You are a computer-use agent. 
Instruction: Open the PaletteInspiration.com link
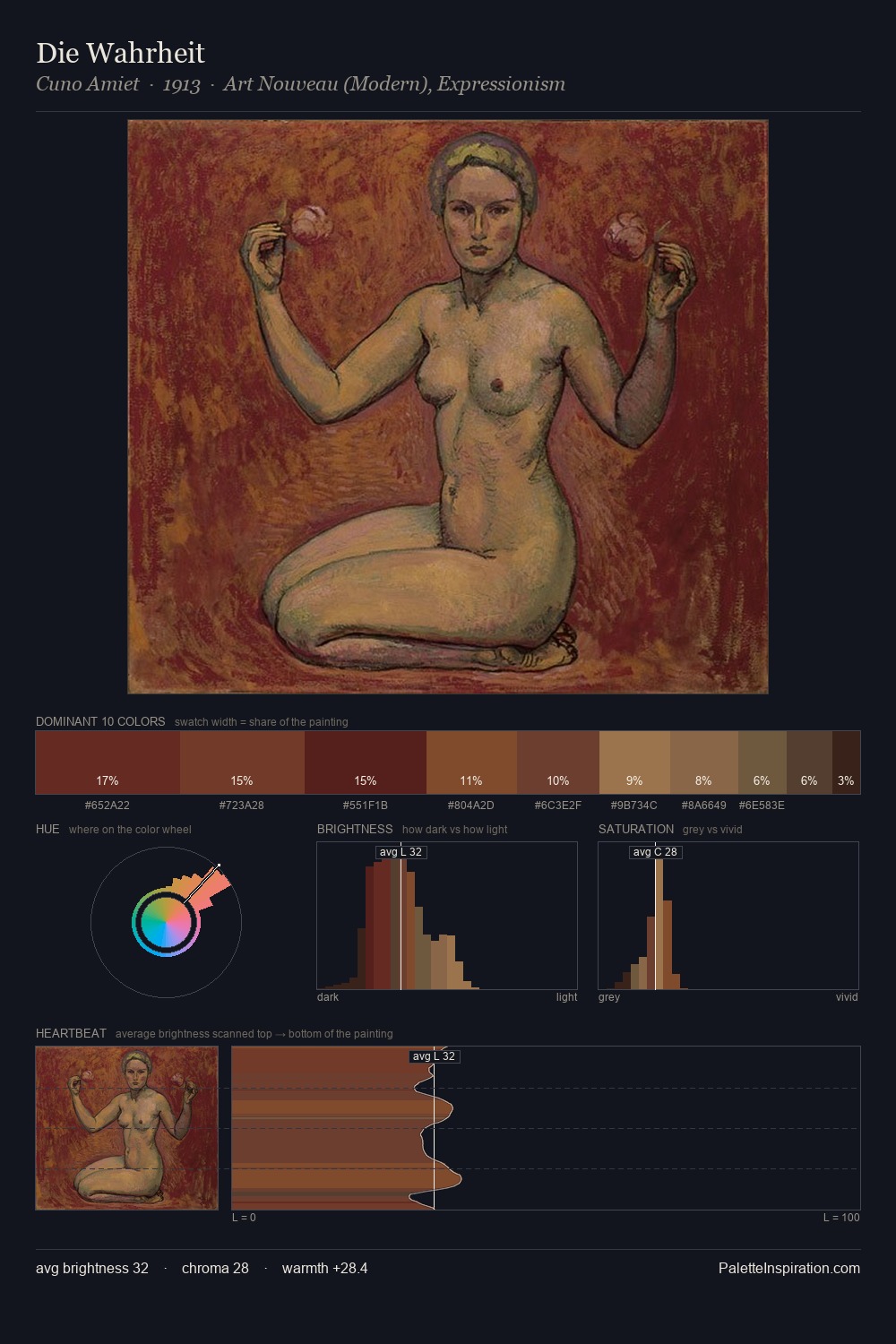[789, 1268]
